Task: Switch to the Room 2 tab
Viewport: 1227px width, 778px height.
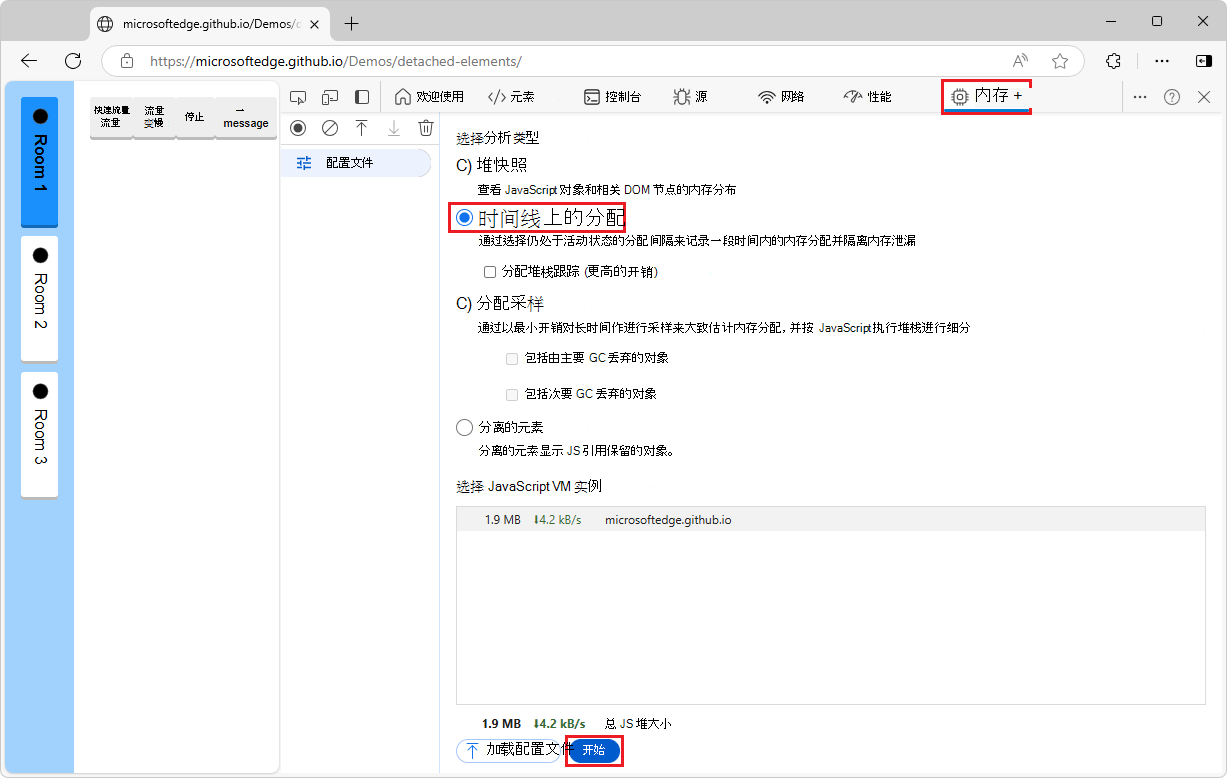Action: 39,295
